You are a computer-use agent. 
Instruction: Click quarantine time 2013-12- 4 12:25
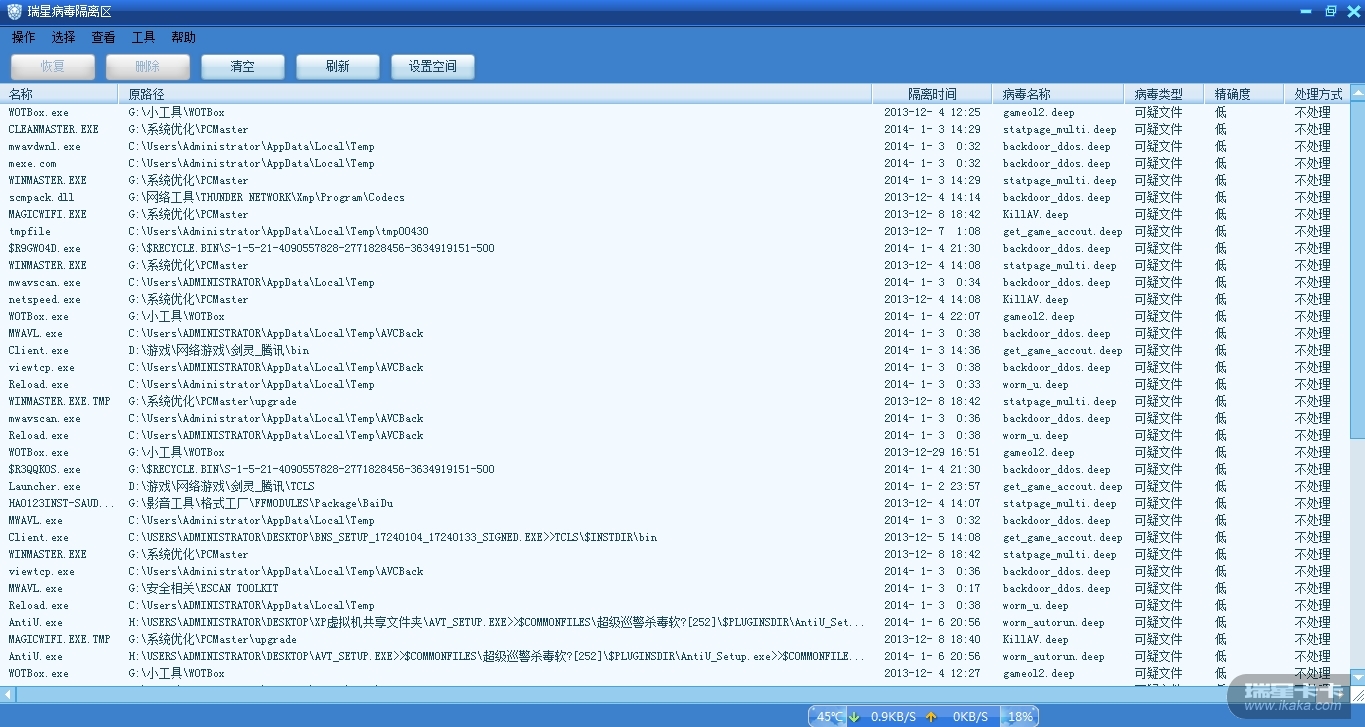(932, 112)
